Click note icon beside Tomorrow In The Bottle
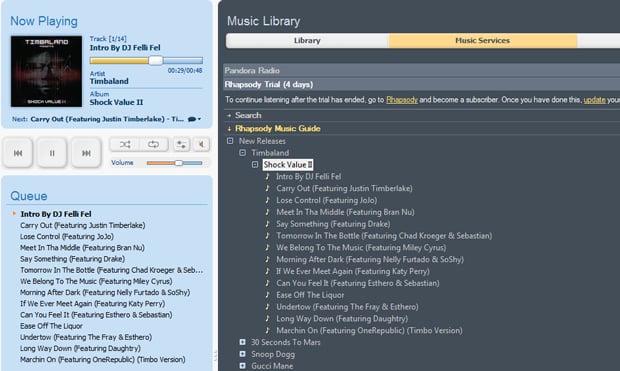This screenshot has height=371, width=620. point(268,236)
